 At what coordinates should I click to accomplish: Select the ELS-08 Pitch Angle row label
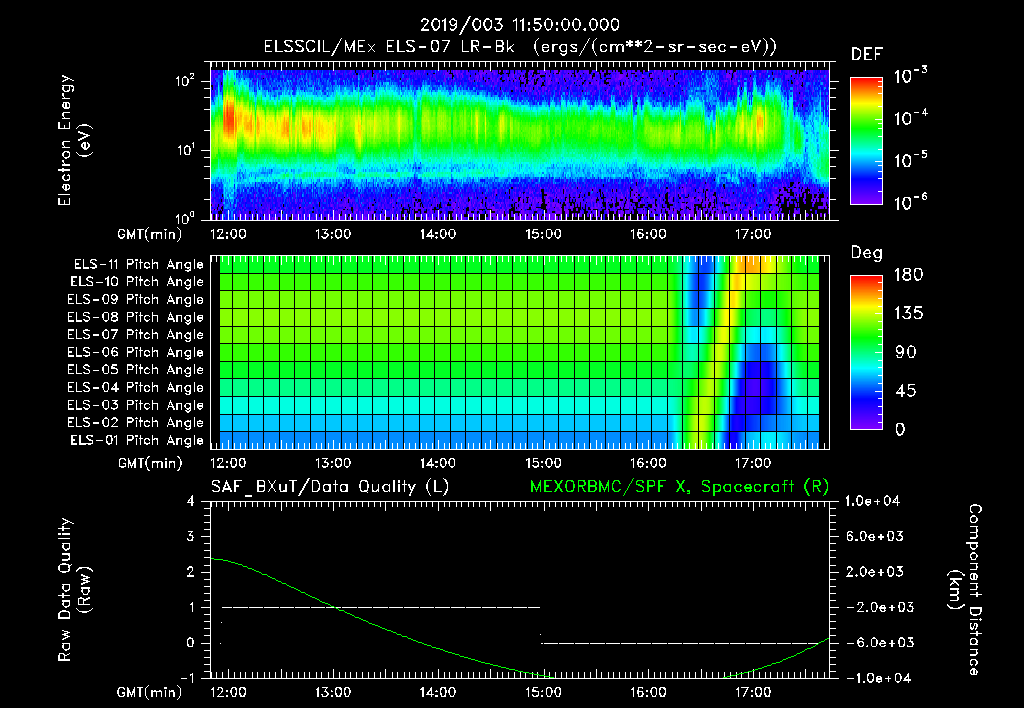tap(136, 317)
